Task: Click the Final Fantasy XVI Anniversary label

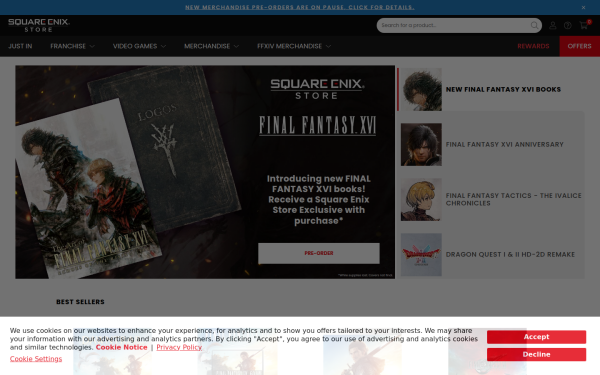Action: tap(504, 144)
